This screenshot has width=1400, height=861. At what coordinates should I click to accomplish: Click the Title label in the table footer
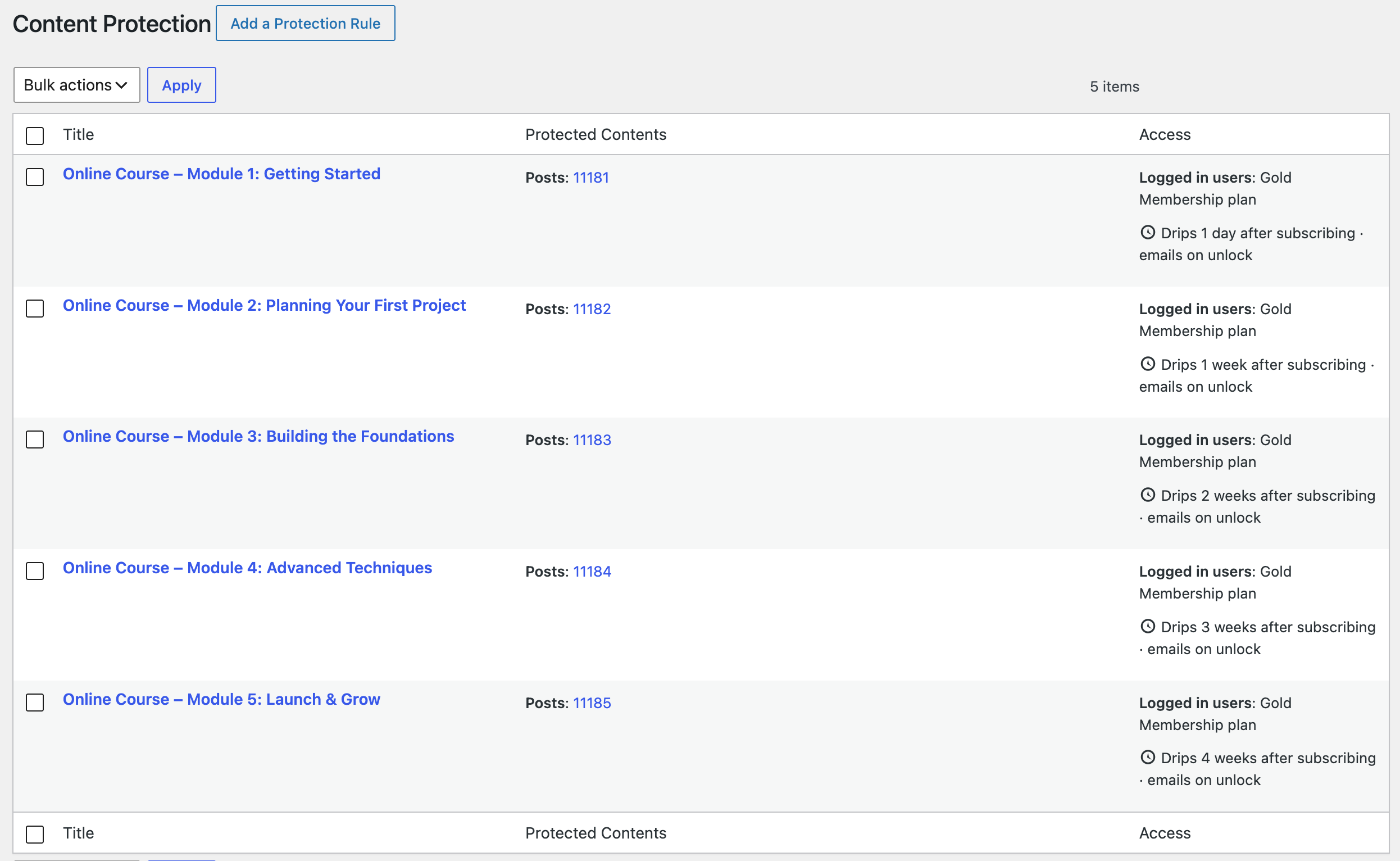[x=78, y=833]
